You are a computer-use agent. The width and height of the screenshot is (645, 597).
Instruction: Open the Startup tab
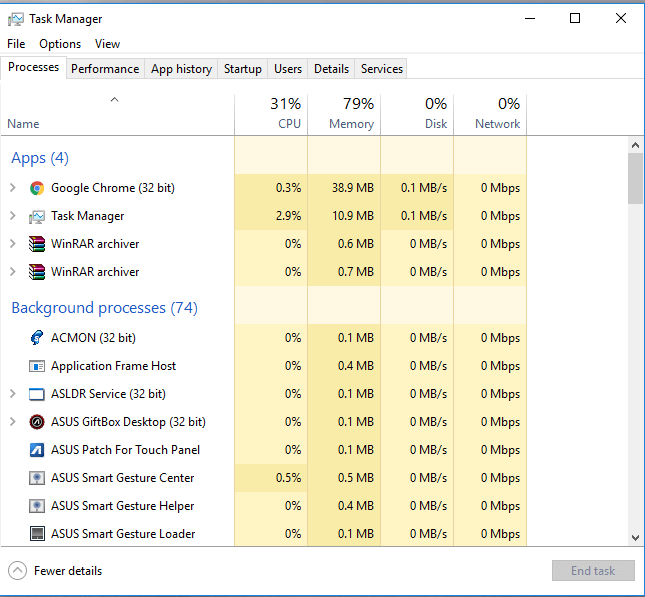(243, 69)
